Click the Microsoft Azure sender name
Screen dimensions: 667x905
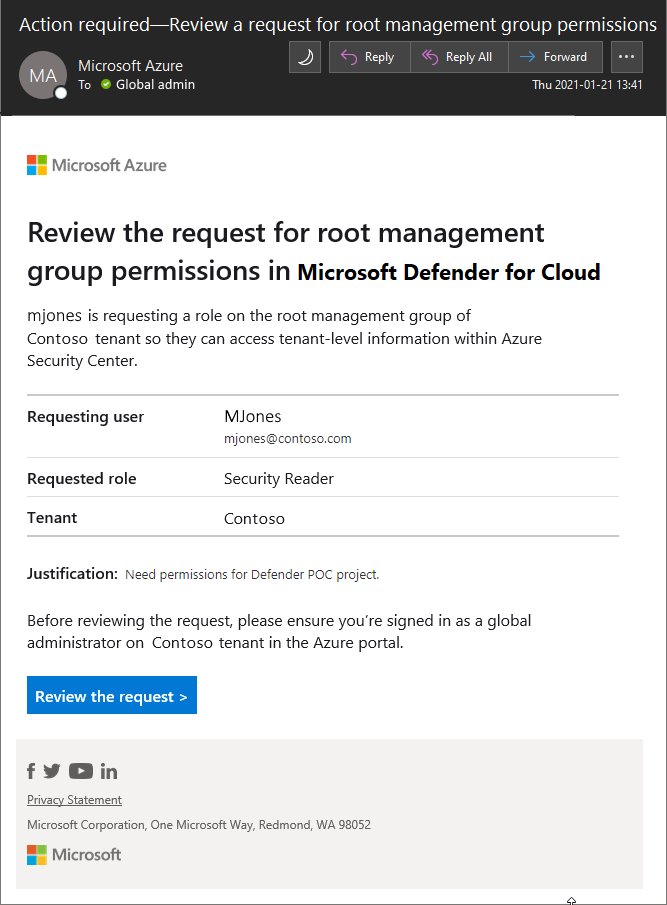[x=130, y=66]
